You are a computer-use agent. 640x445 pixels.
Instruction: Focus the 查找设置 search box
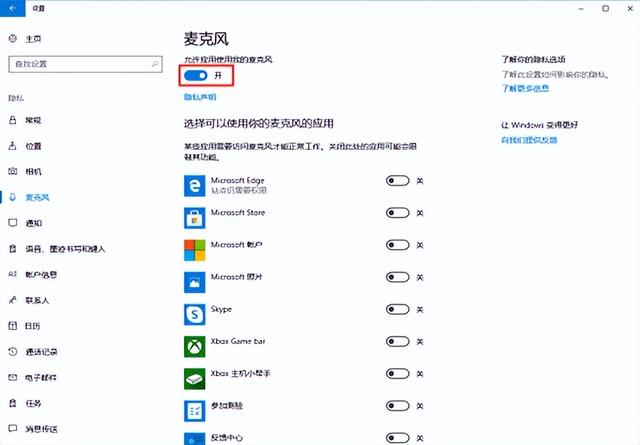click(x=85, y=64)
